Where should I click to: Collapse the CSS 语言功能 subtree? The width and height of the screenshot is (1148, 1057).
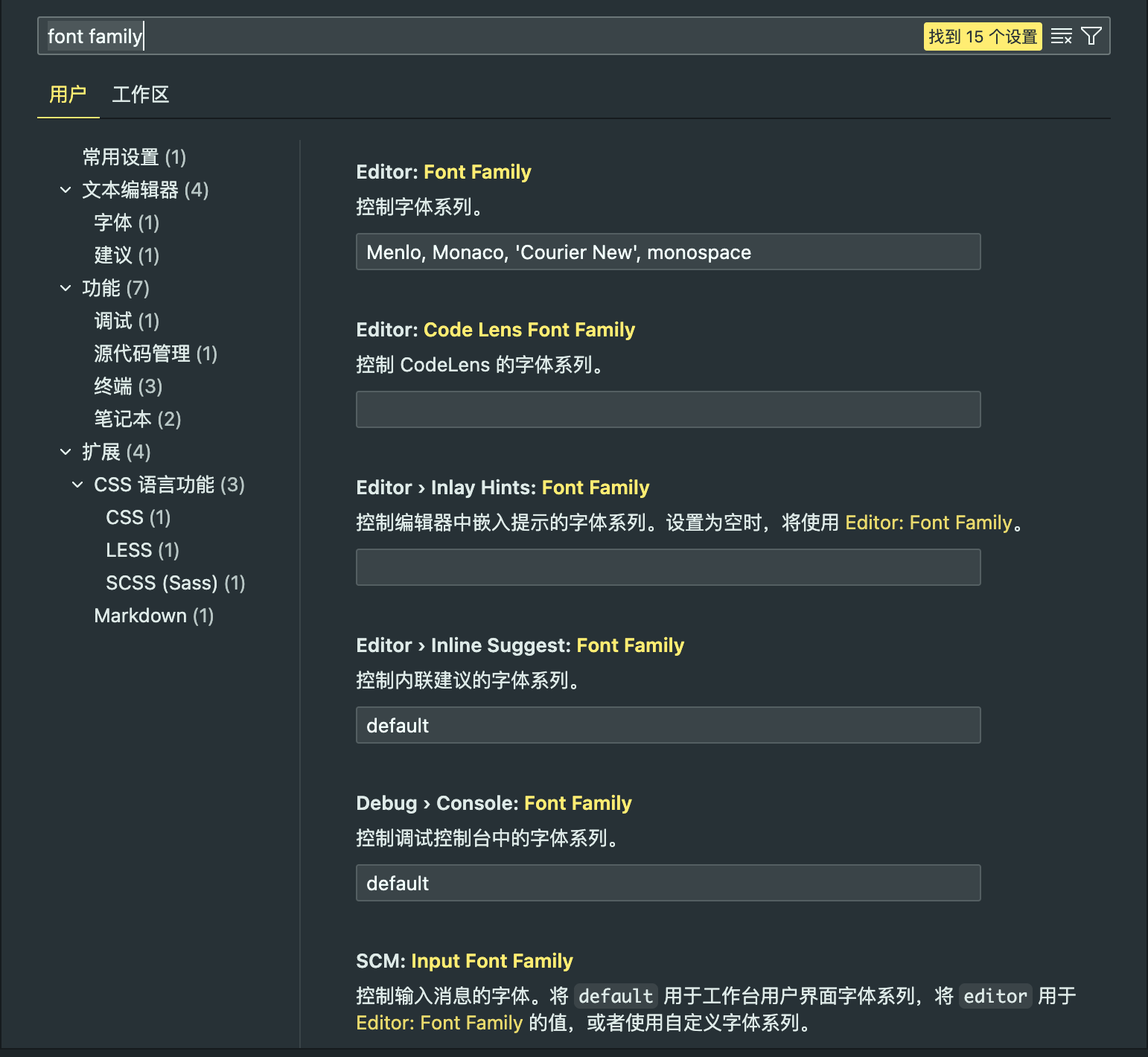pyautogui.click(x=77, y=485)
